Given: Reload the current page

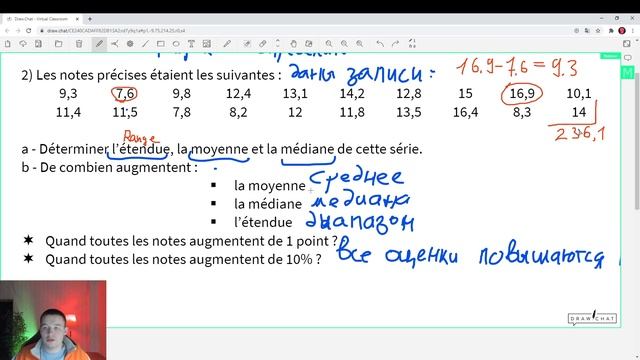Looking at the screenshot, I should 29,31.
